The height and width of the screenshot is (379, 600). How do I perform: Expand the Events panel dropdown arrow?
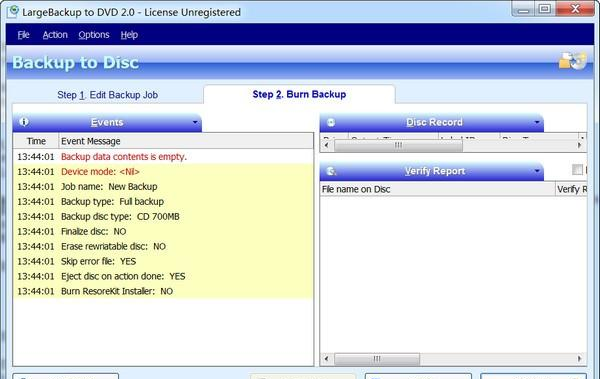[195, 122]
